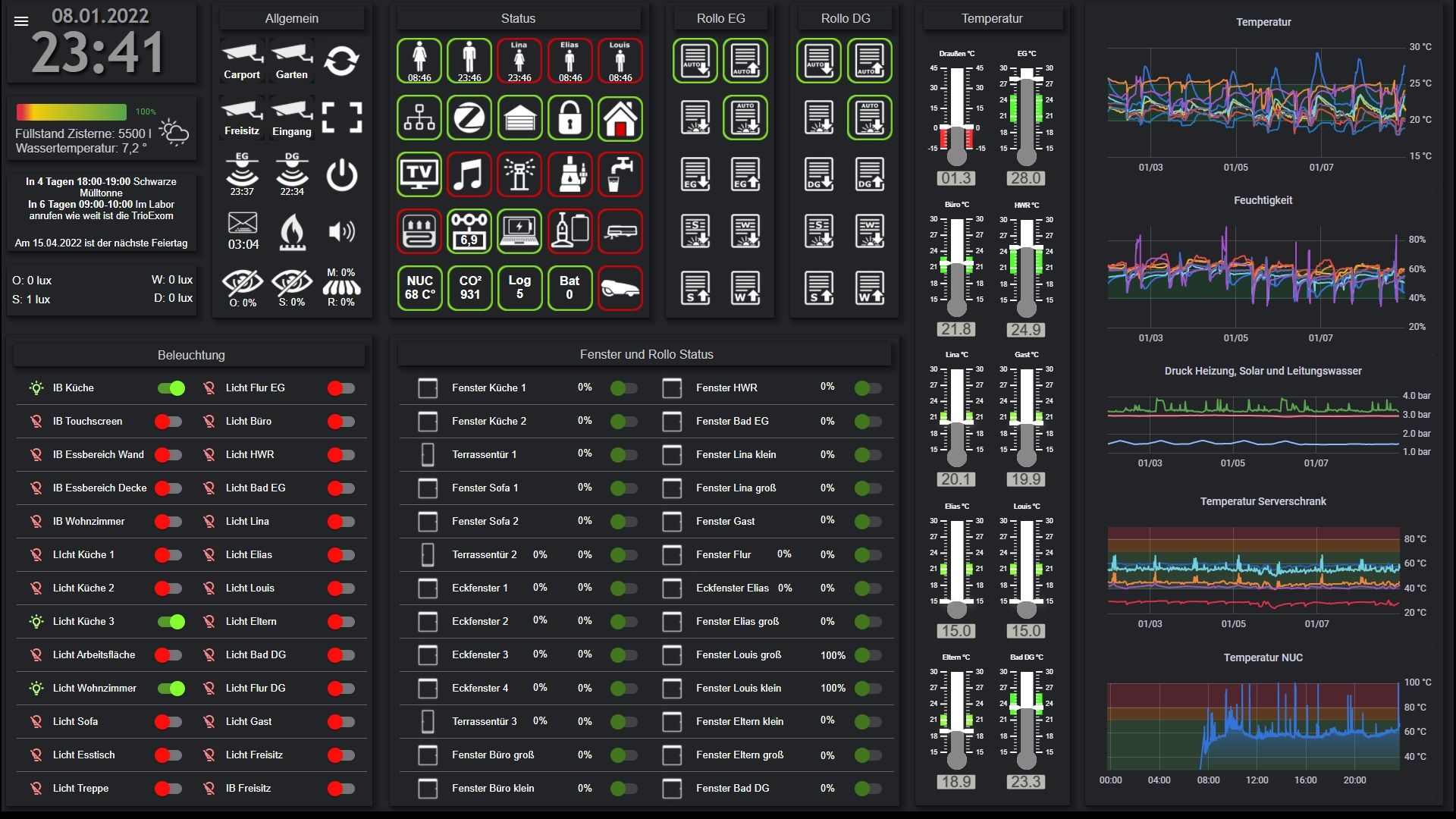Turn off Licht Küche 3 switch
1456x819 pixels.
(x=171, y=622)
